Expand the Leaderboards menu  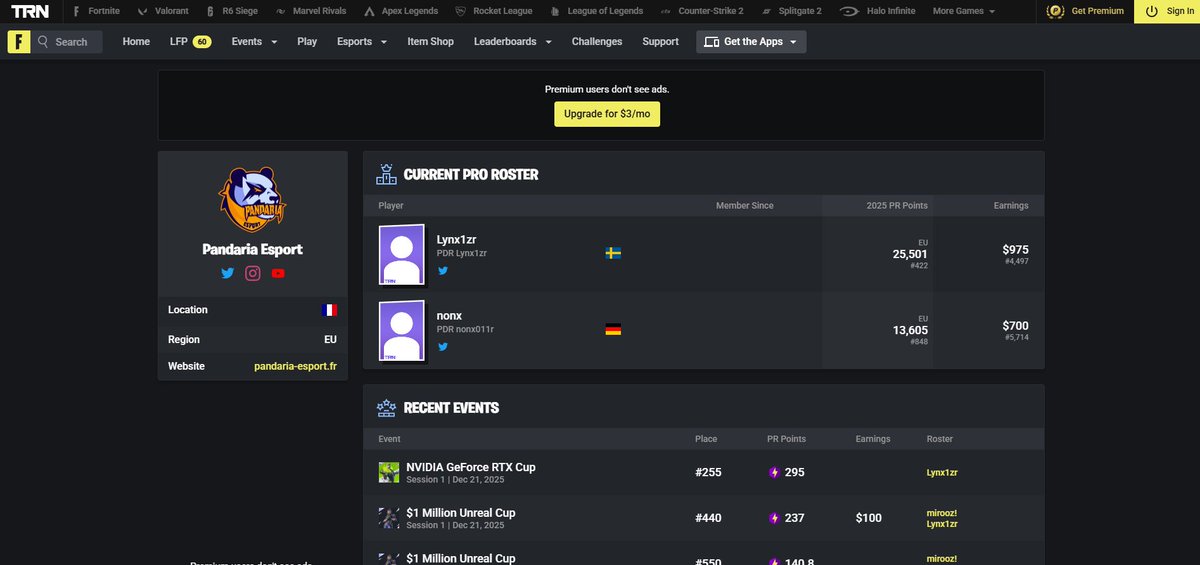pyautogui.click(x=513, y=42)
